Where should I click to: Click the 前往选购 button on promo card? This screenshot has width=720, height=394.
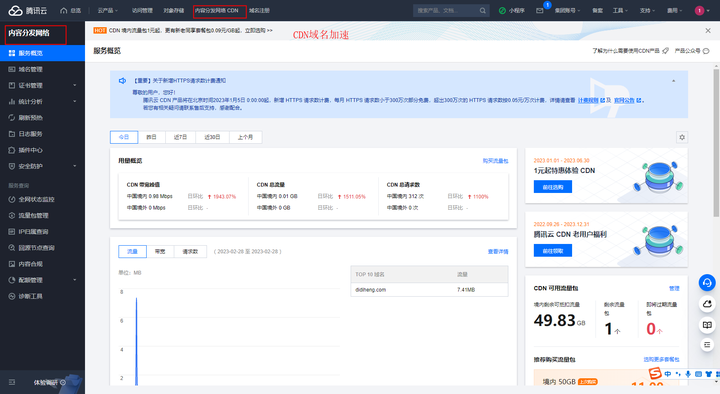coord(552,186)
